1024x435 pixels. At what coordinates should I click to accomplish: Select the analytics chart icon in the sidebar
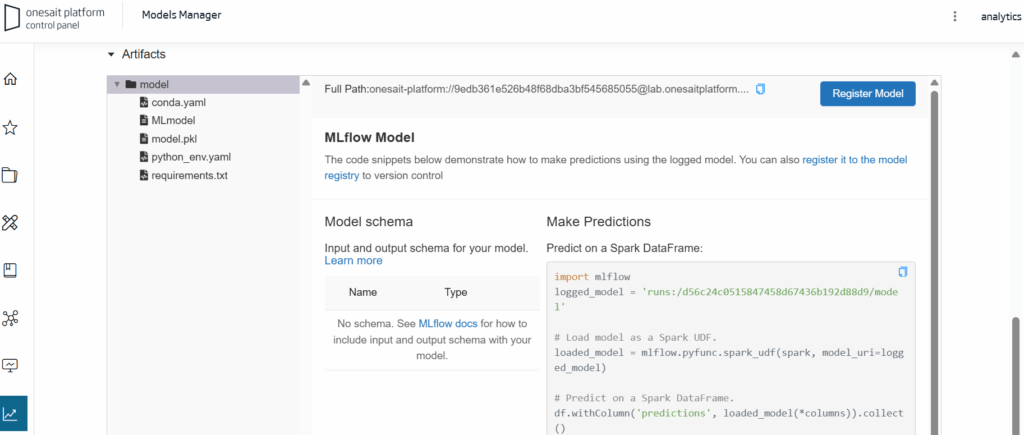click(14, 413)
